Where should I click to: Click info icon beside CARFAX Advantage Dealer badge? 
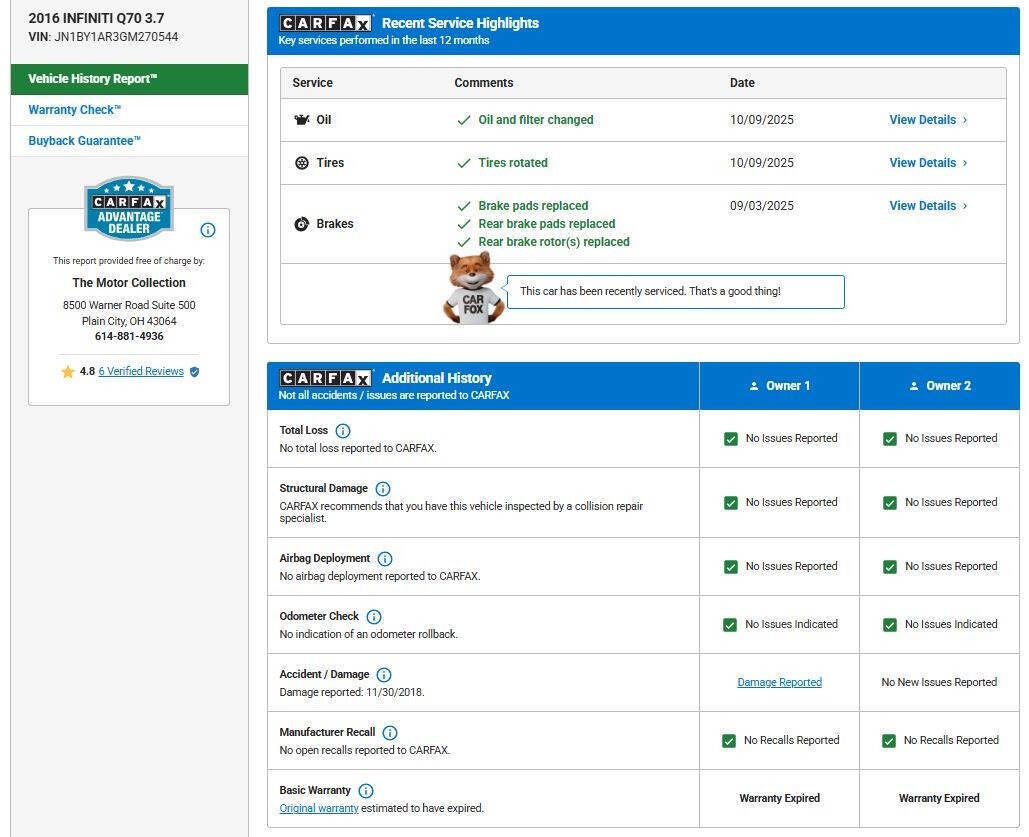click(208, 230)
